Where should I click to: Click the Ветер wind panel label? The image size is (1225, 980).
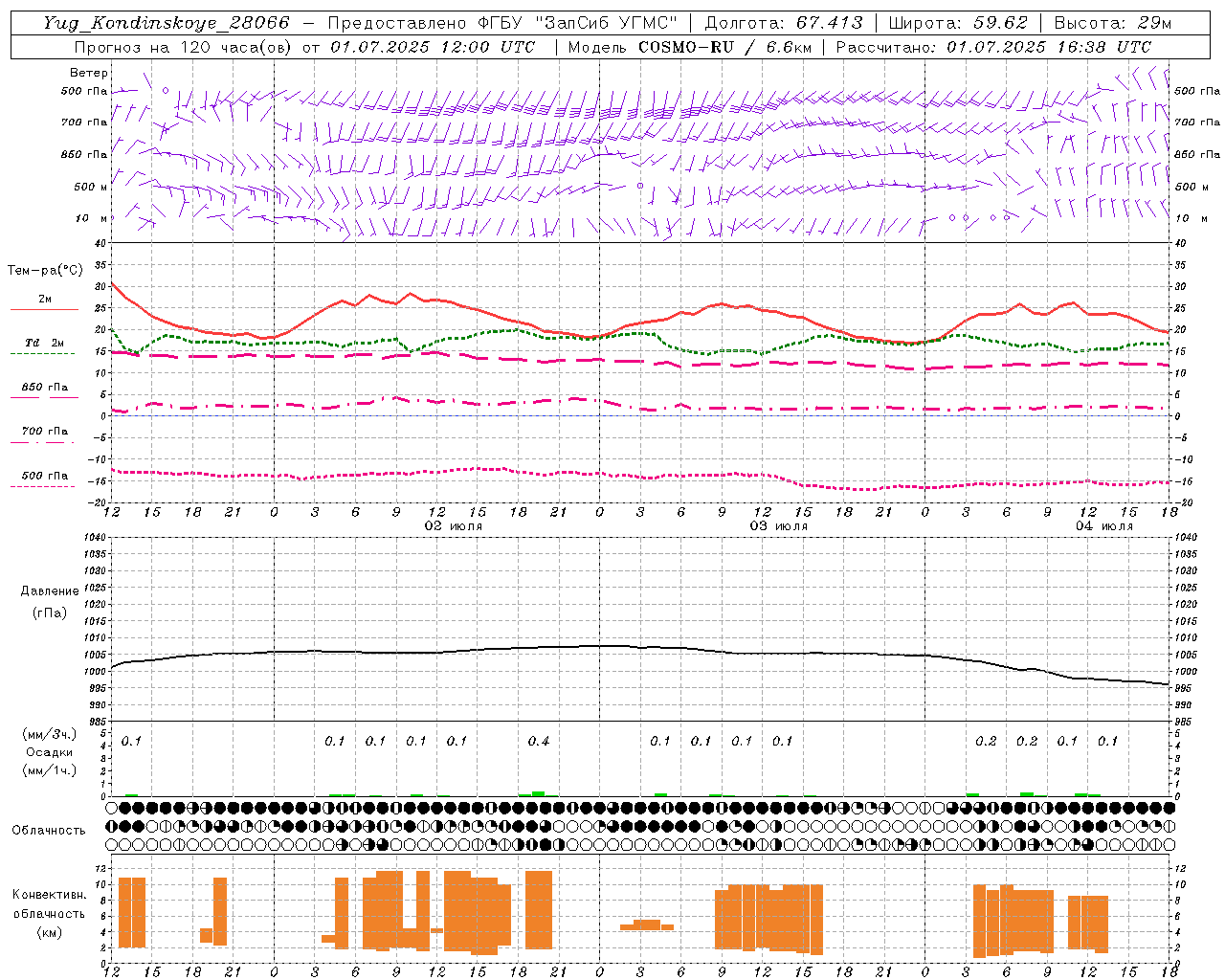(x=89, y=73)
